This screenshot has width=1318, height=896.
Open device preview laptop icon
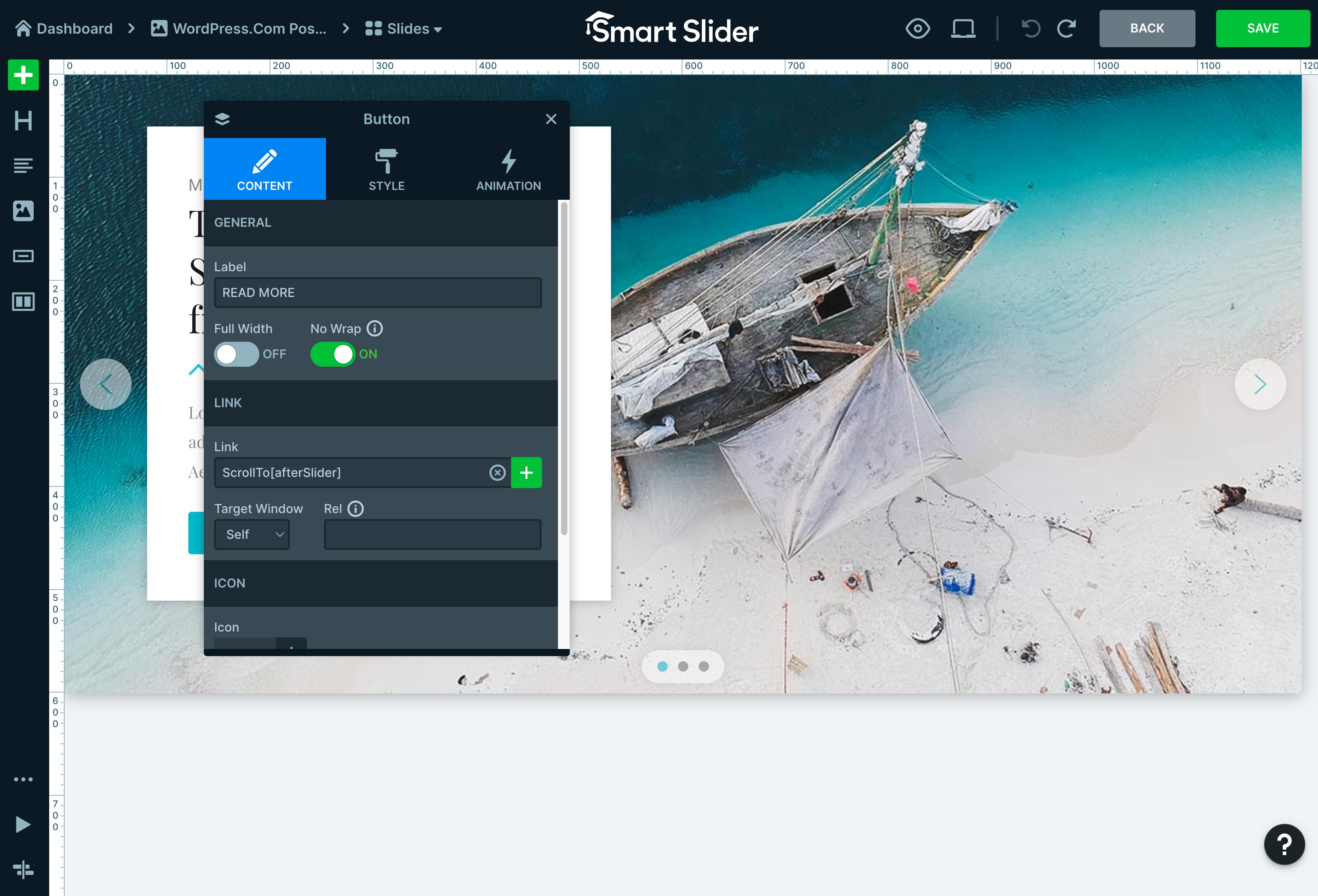tap(963, 29)
